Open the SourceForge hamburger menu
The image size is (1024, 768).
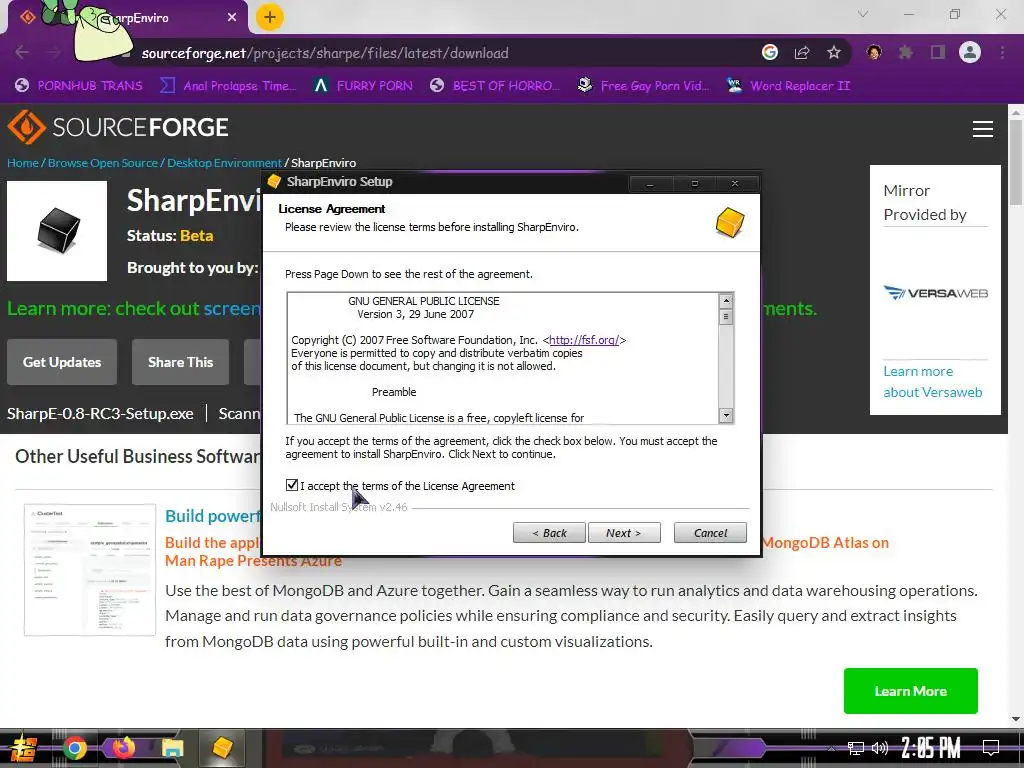(x=982, y=129)
